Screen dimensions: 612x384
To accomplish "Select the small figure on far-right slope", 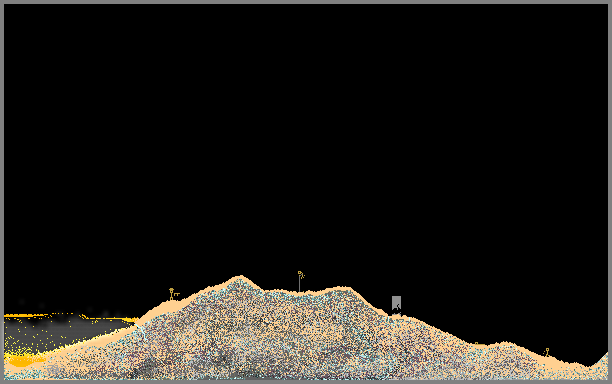I will tap(547, 352).
